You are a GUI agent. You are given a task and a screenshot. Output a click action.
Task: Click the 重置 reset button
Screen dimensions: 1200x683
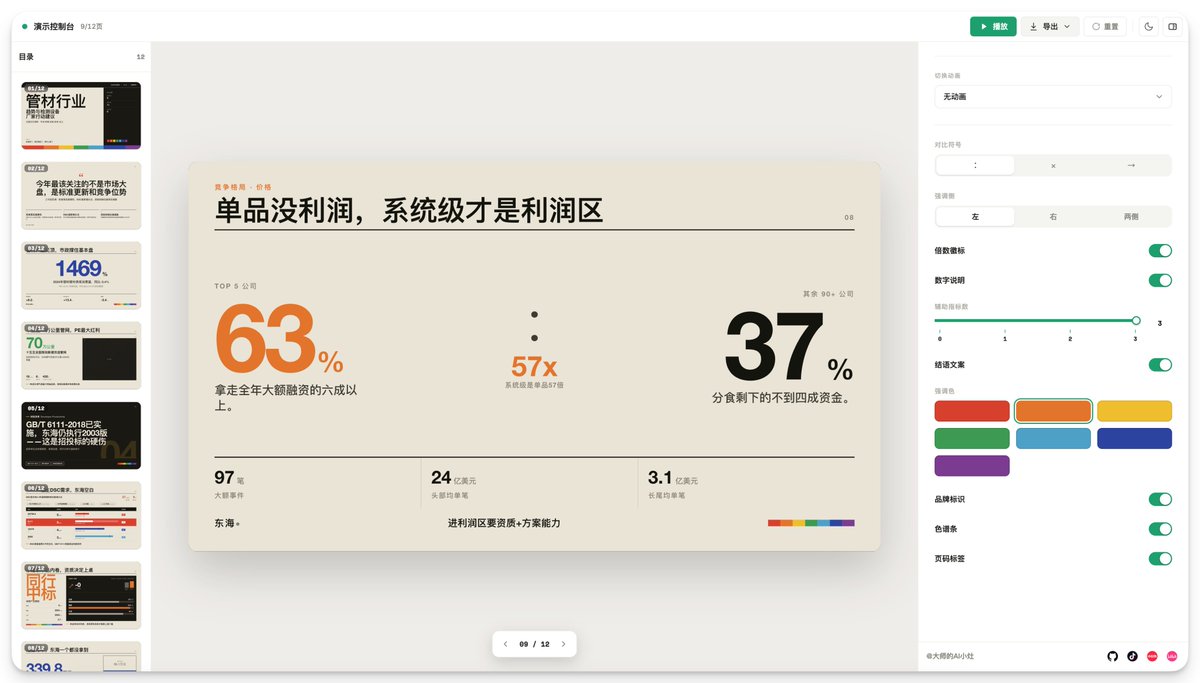pyautogui.click(x=1105, y=27)
